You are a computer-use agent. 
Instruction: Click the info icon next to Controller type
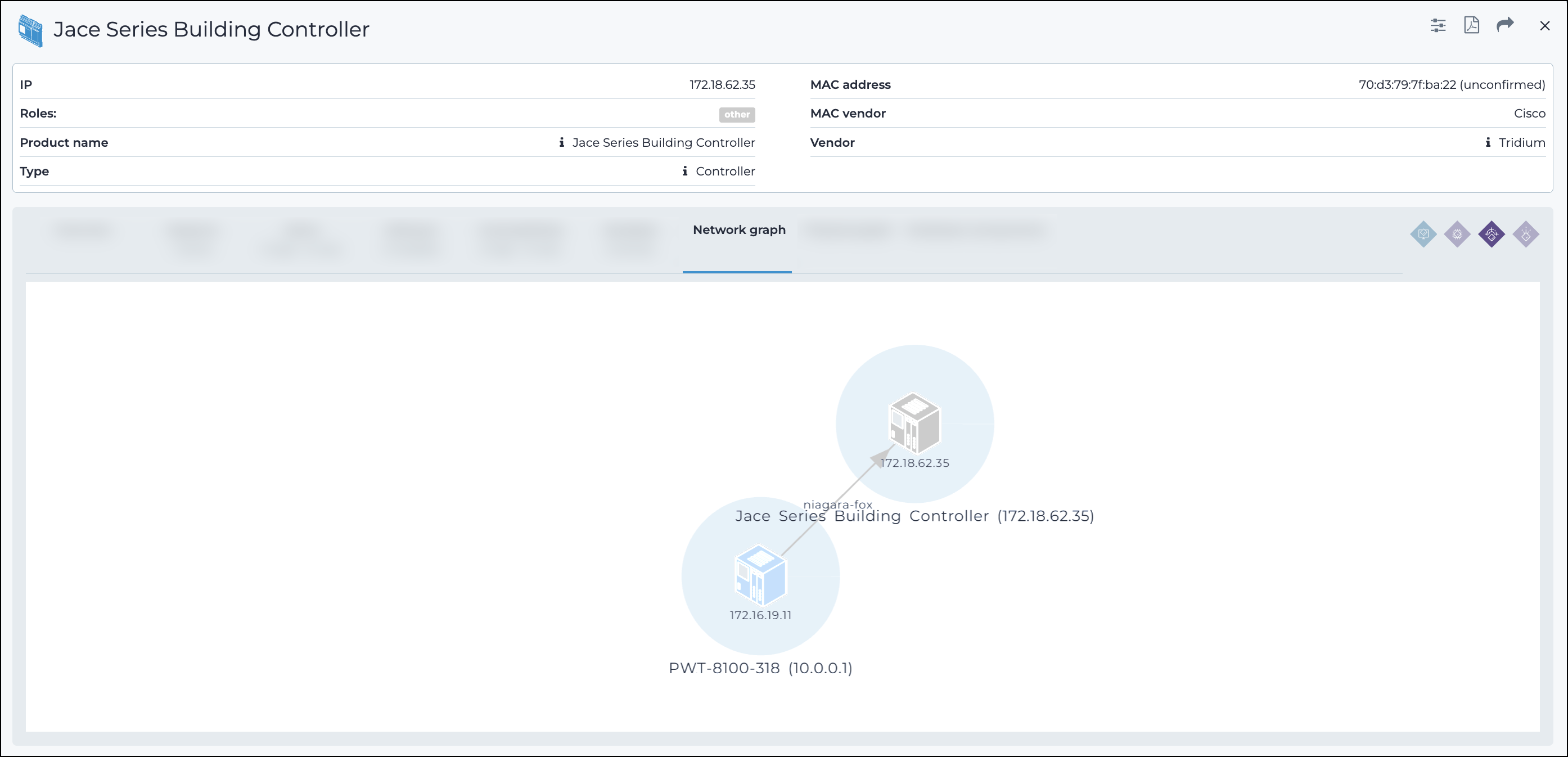point(685,171)
